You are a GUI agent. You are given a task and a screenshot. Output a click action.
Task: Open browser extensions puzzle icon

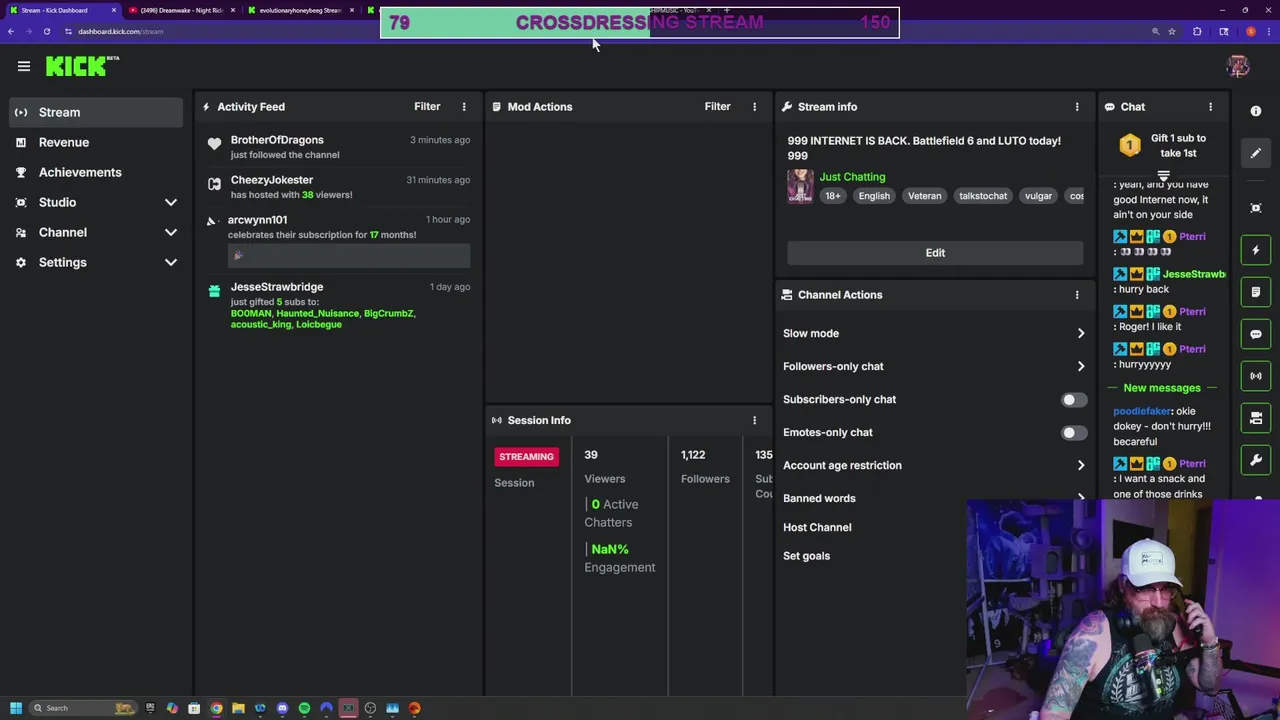pyautogui.click(x=1197, y=31)
